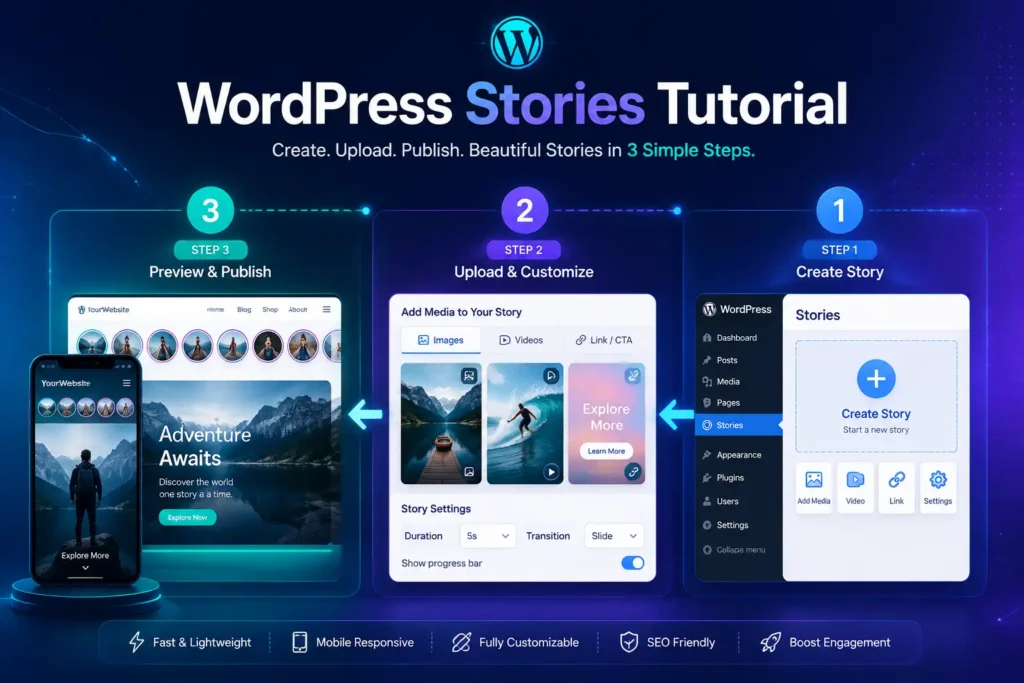This screenshot has width=1024, height=683.
Task: Expand the Explore More chevron on phone
Action: (86, 568)
